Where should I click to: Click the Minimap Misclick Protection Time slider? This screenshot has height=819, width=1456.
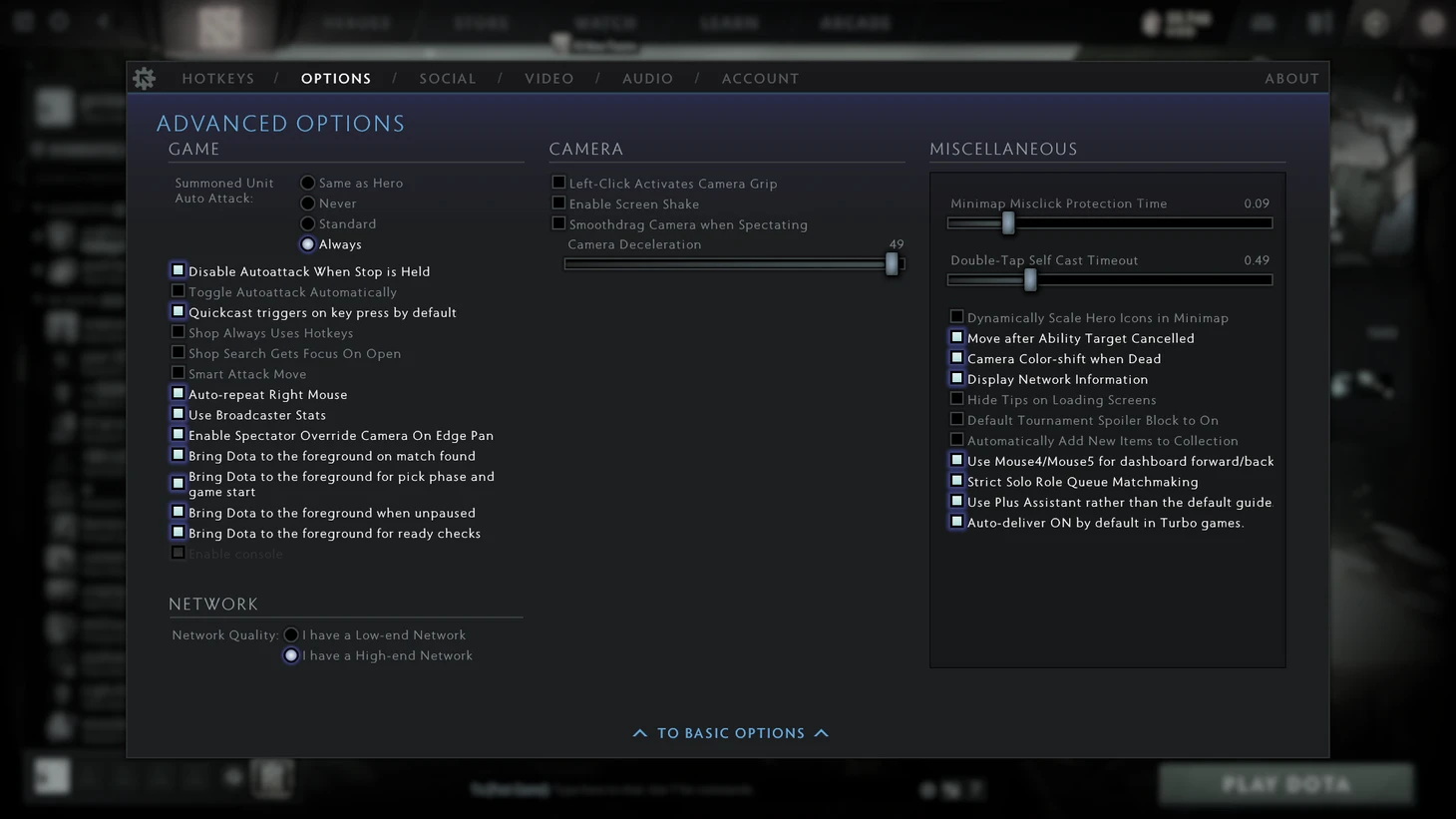[1110, 223]
